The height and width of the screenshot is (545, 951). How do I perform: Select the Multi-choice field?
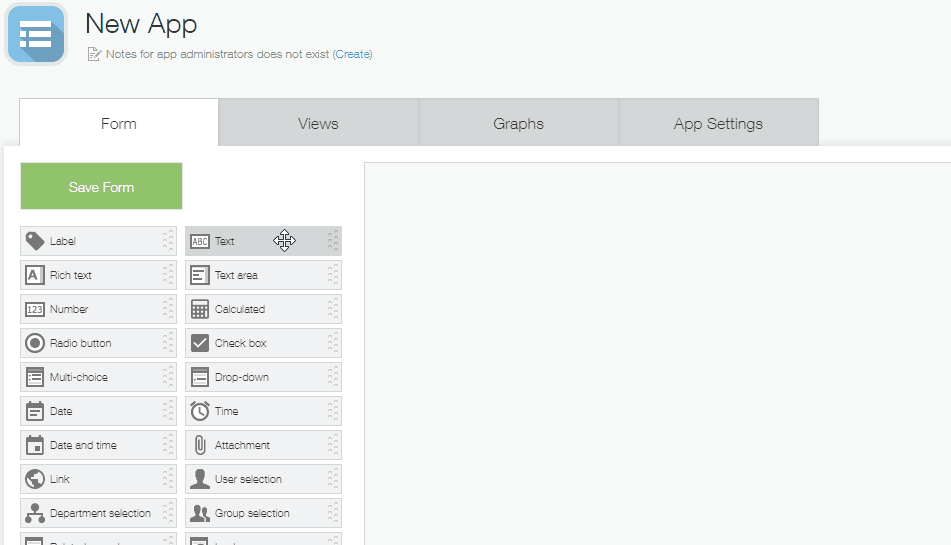coord(98,377)
